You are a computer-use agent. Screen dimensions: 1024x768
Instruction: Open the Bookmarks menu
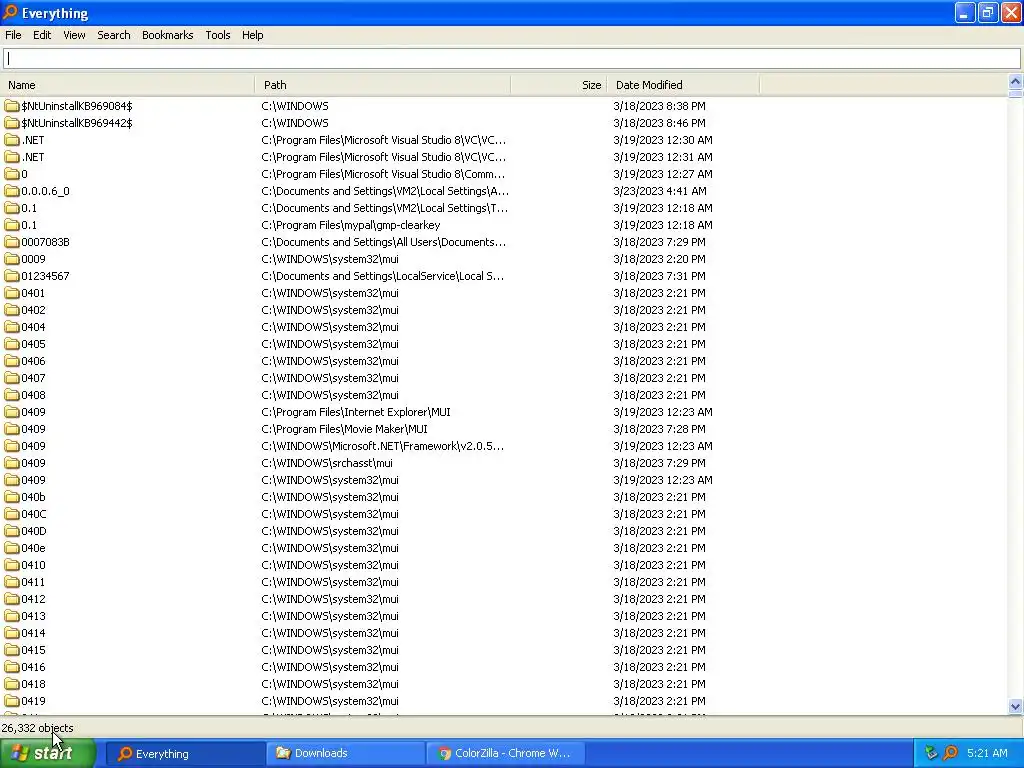click(167, 35)
